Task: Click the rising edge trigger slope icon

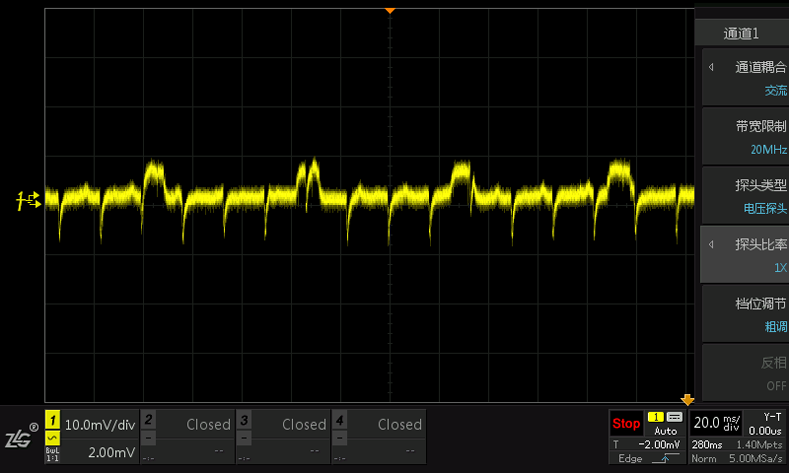Action: (665, 458)
